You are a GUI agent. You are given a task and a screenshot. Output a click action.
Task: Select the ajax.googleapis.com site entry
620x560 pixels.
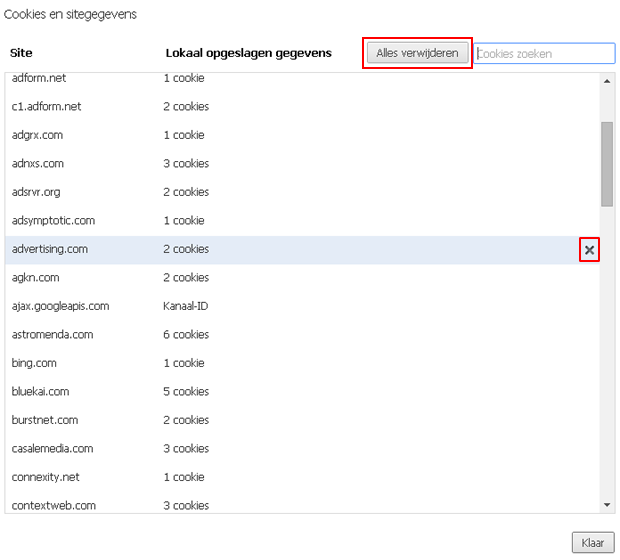[60, 306]
